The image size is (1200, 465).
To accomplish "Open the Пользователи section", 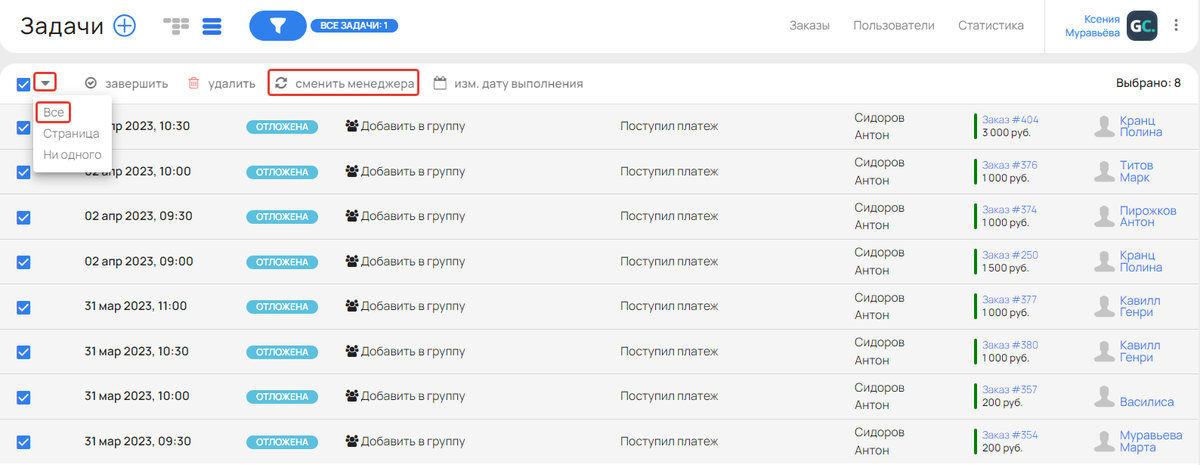I will (894, 26).
